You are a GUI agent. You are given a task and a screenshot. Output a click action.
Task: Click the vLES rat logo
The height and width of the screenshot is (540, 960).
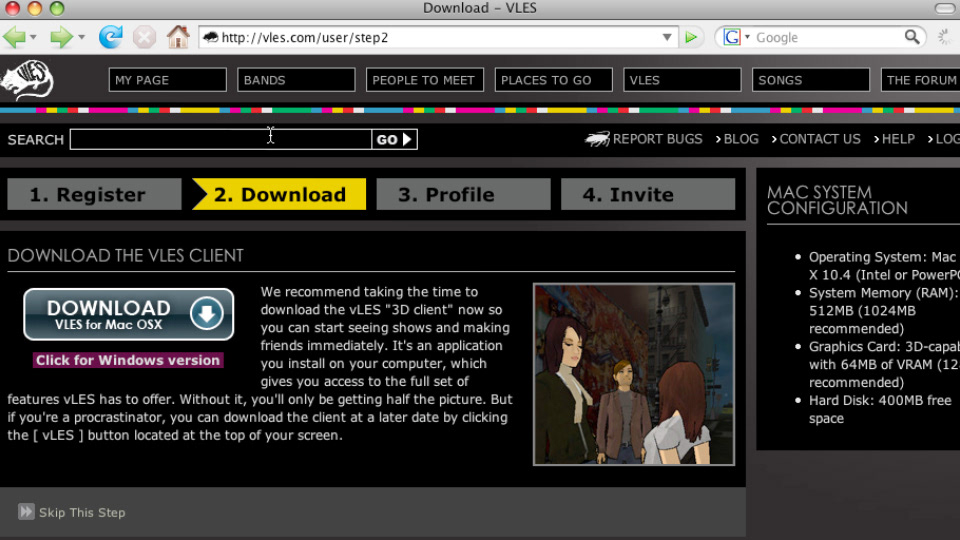28,80
